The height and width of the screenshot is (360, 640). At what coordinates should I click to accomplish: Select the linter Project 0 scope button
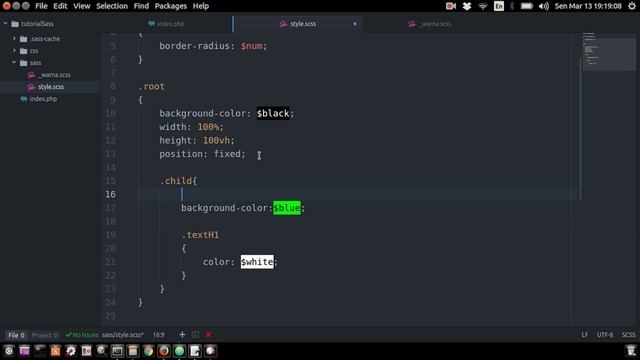point(44,335)
